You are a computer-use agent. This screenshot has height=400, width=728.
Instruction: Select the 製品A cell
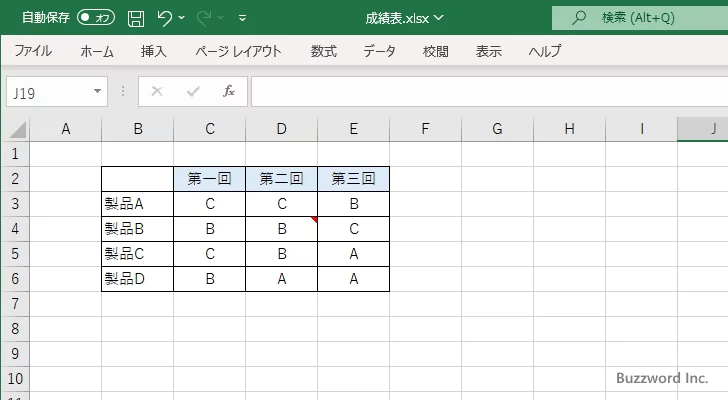pyautogui.click(x=137, y=204)
